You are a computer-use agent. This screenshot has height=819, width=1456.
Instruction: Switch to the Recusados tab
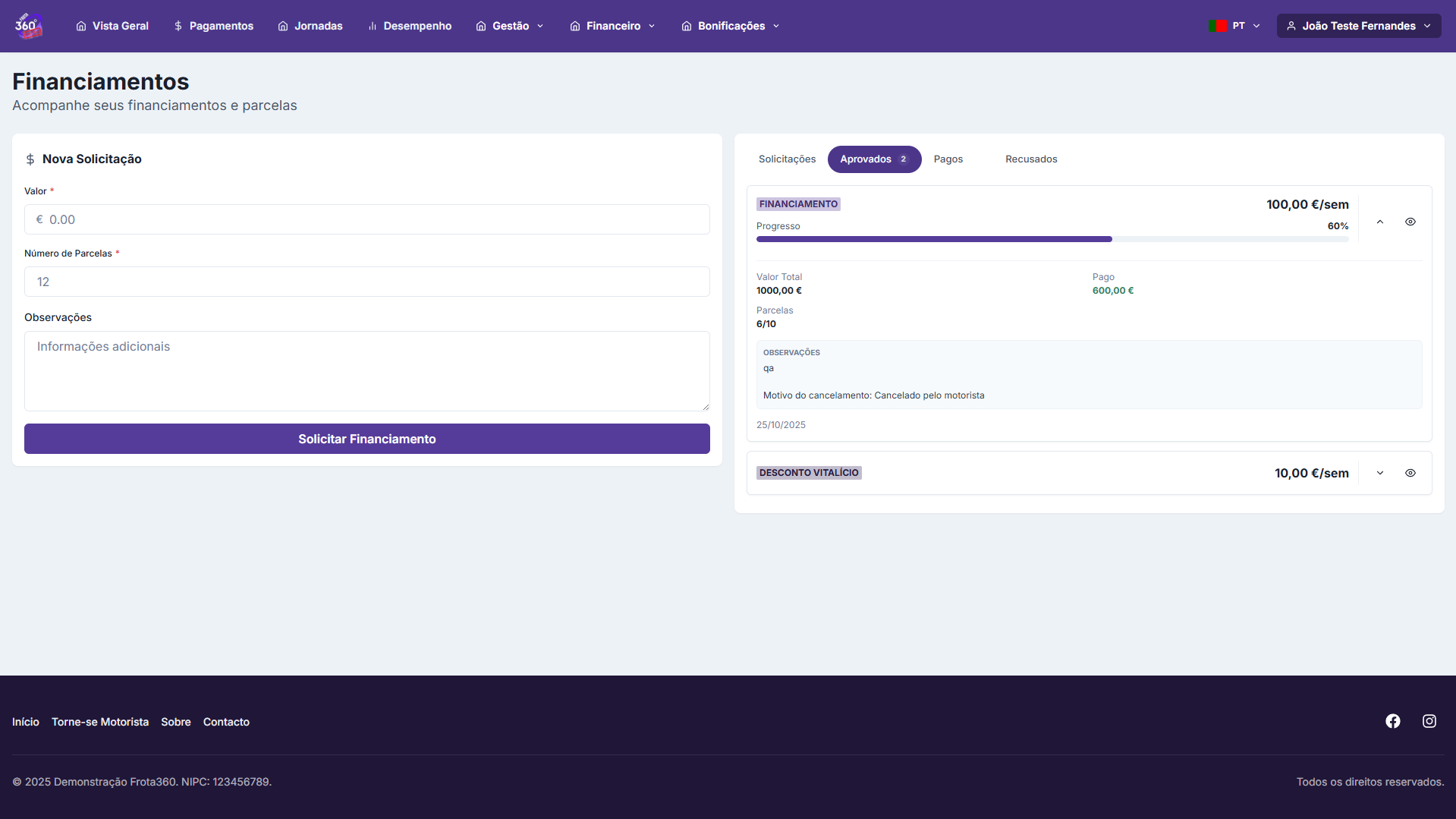(x=1030, y=159)
